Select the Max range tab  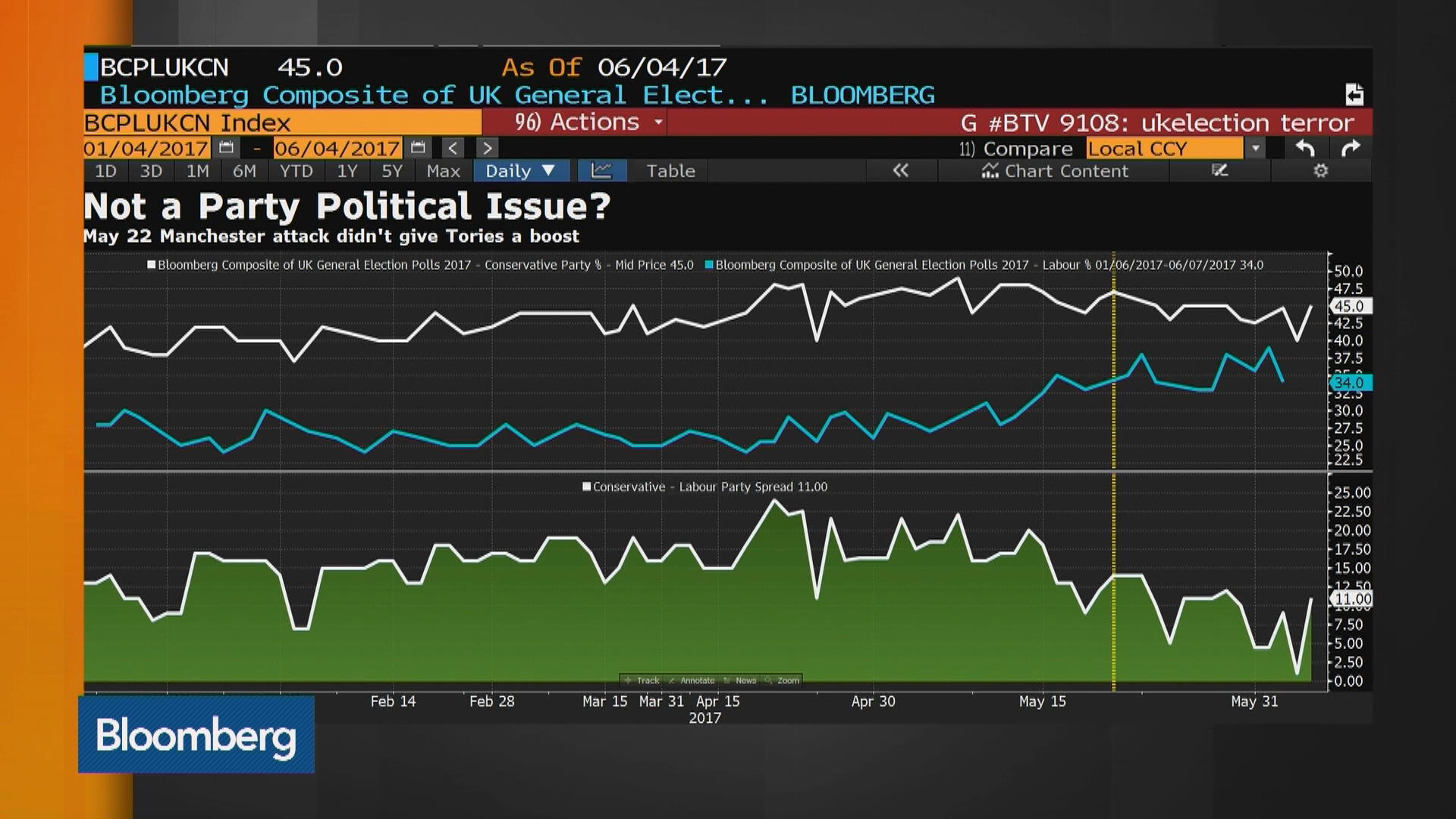pyautogui.click(x=444, y=171)
